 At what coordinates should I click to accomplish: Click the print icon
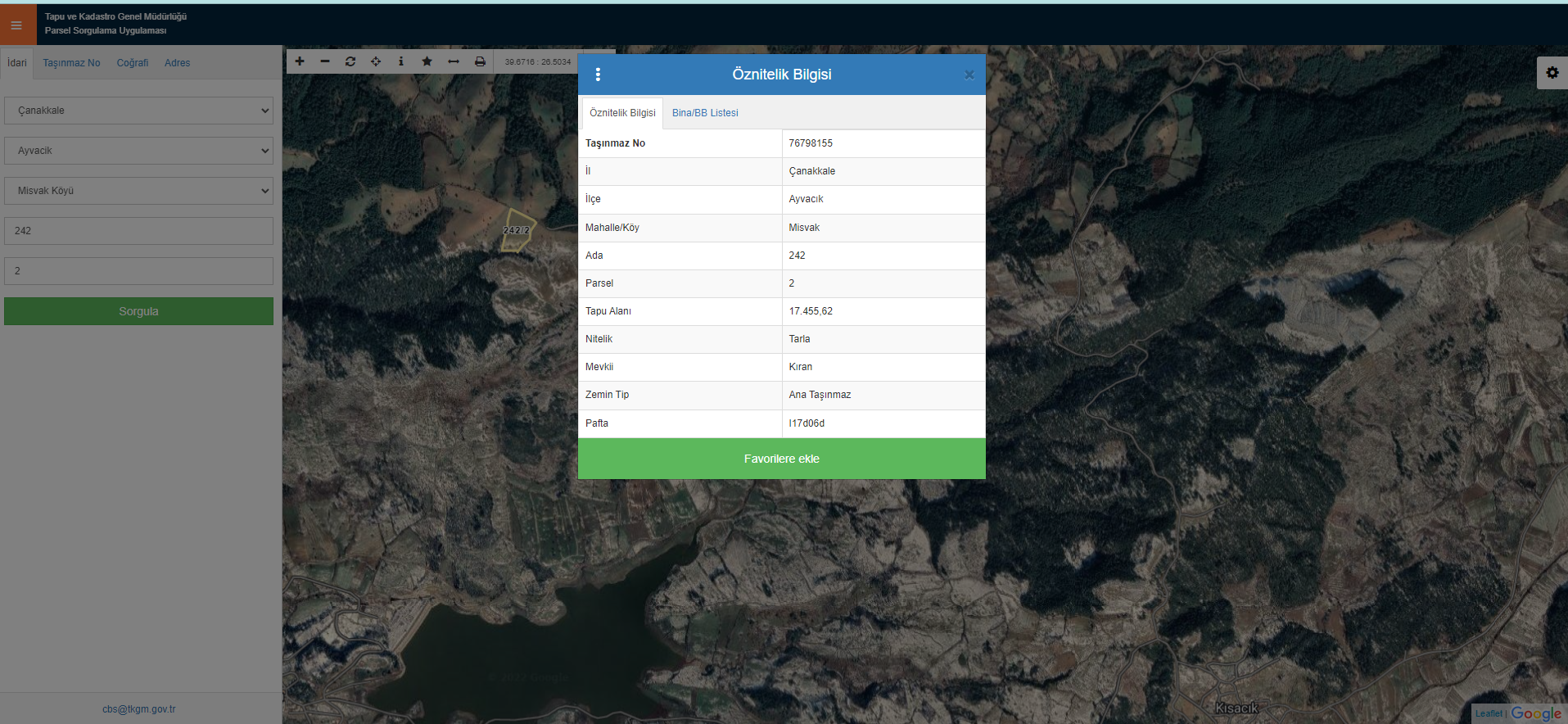tap(480, 61)
